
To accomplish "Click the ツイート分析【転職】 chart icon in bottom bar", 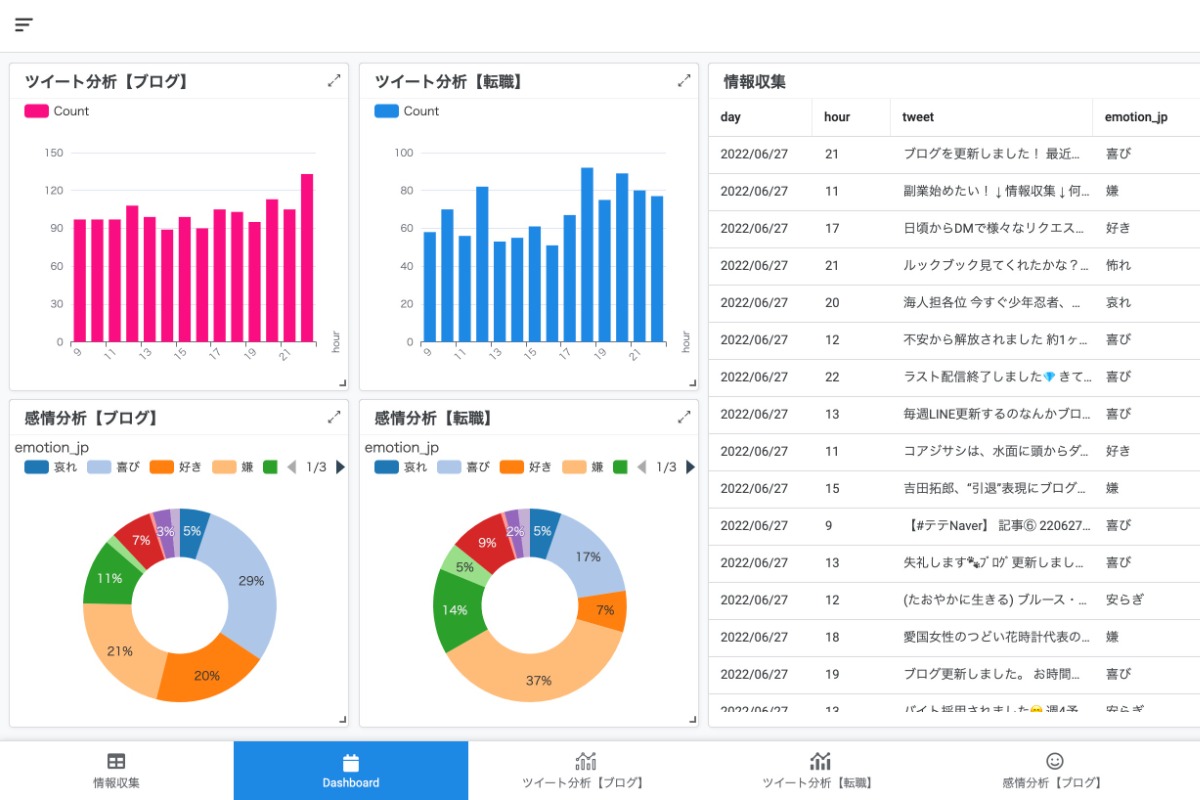I will [821, 762].
